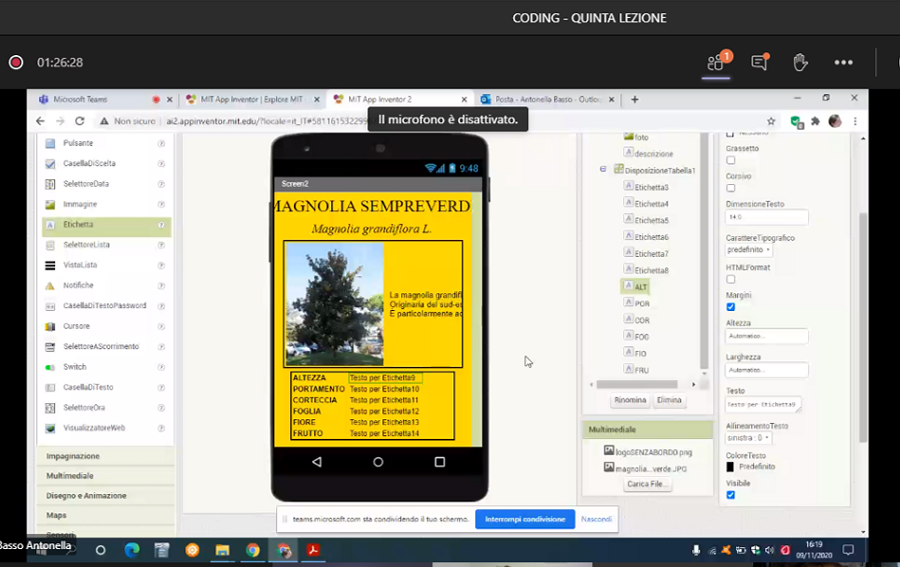Toggle the Corsivo checkbox
Image resolution: width=900 pixels, height=567 pixels.
click(x=730, y=188)
